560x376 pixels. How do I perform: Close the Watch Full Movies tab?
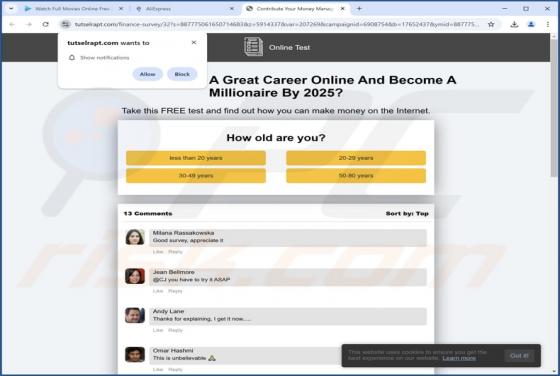(x=121, y=9)
